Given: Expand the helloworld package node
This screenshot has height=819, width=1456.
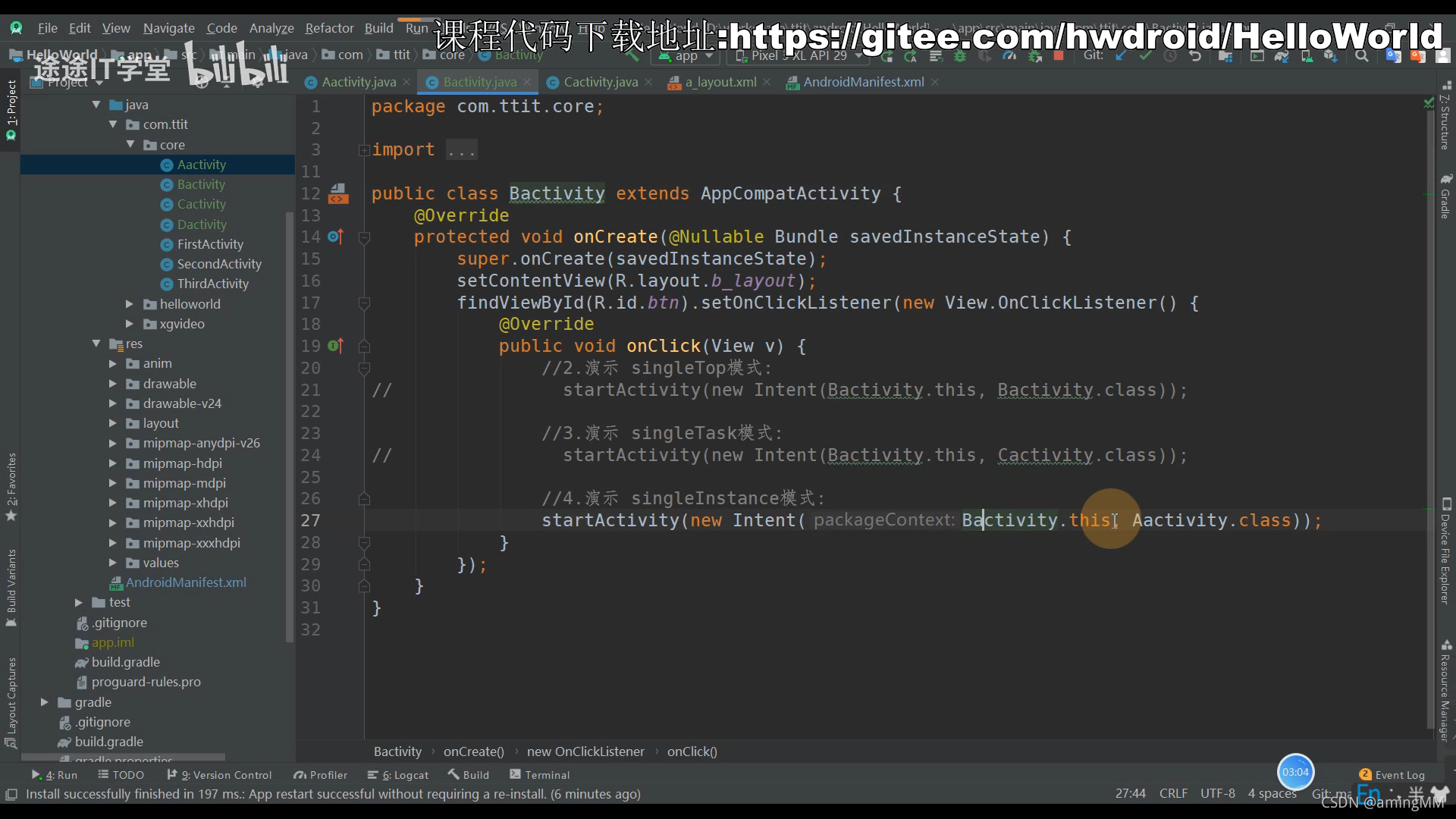Looking at the screenshot, I should [130, 304].
